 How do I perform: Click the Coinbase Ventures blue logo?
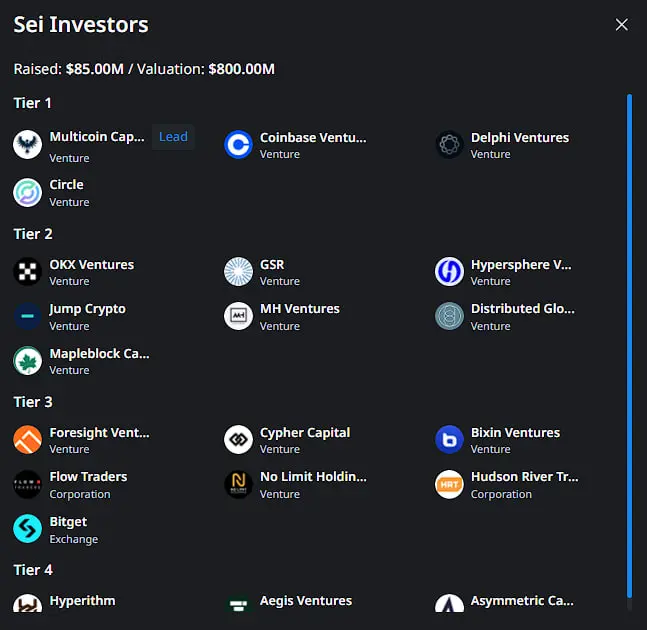pos(238,144)
